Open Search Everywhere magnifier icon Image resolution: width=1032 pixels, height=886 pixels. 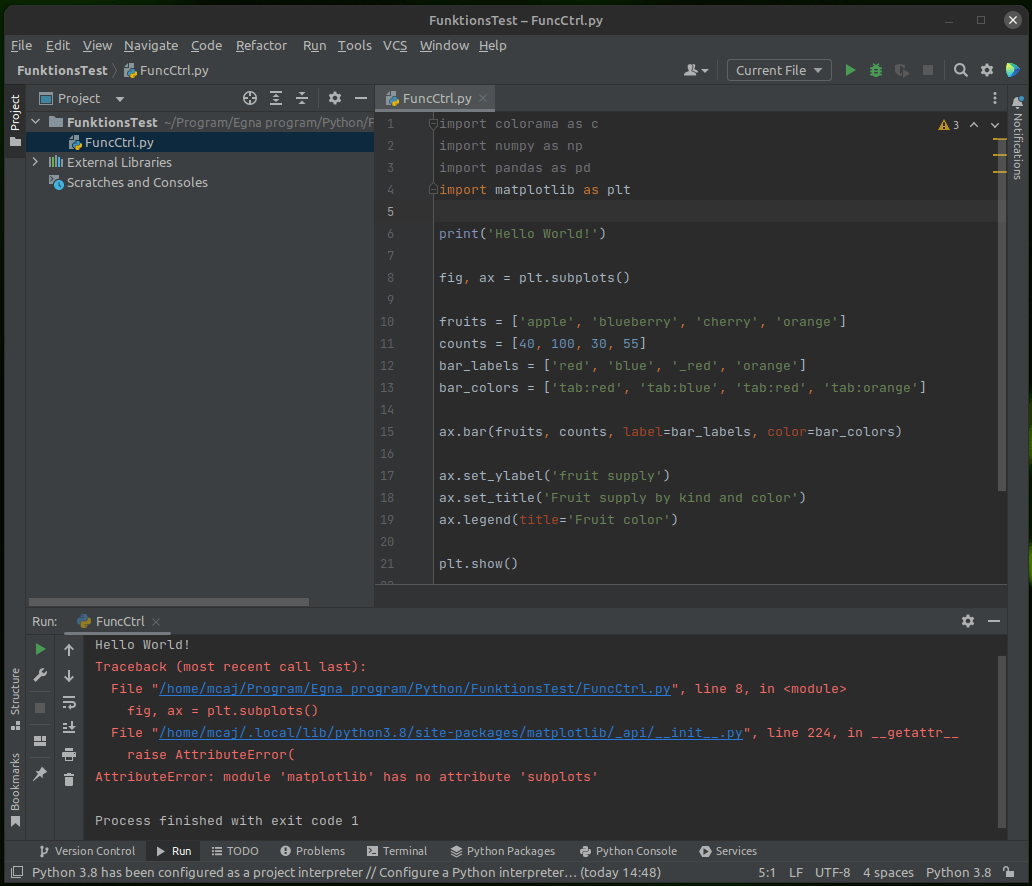coord(960,70)
